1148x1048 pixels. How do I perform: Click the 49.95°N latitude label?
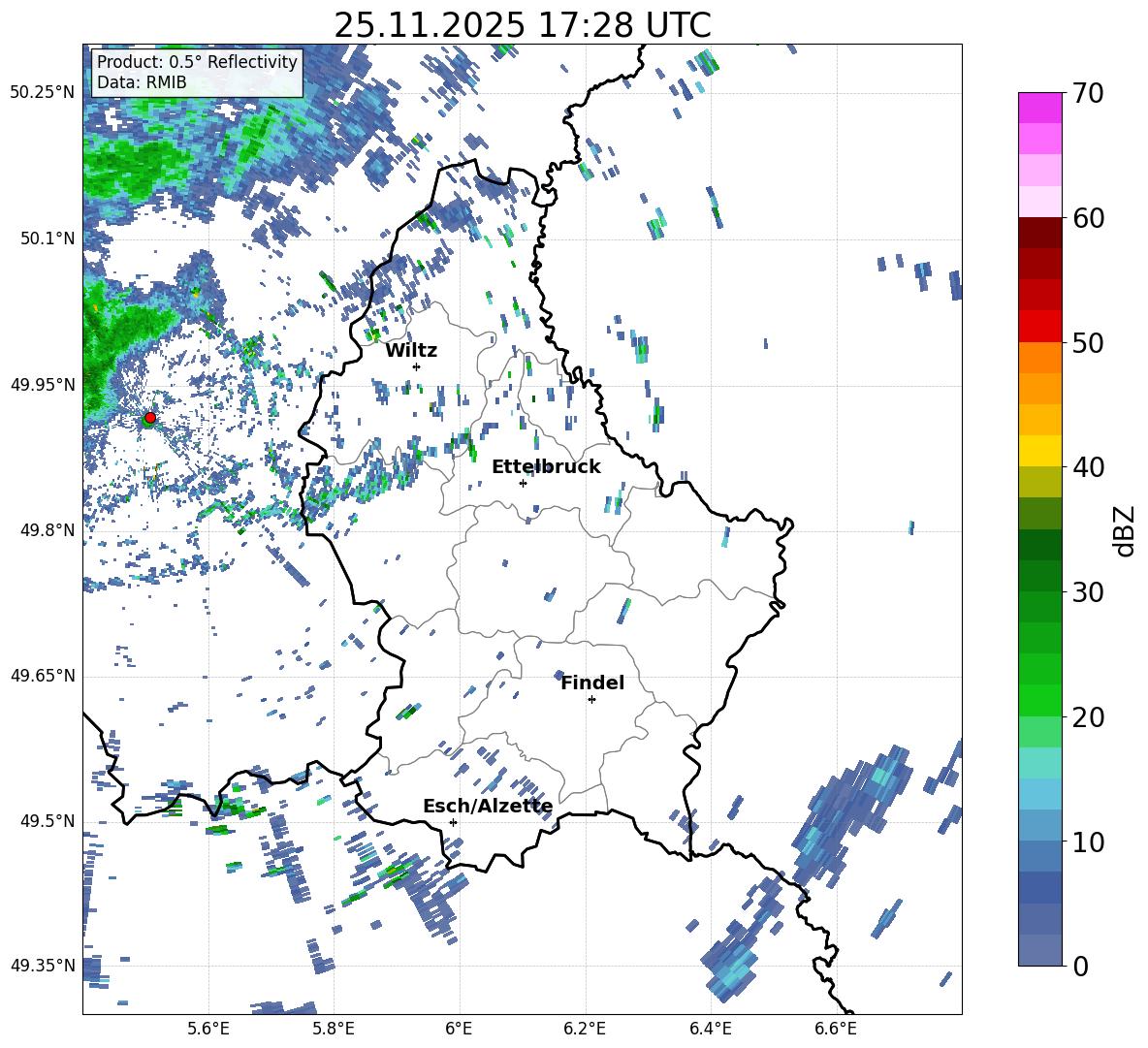click(43, 385)
